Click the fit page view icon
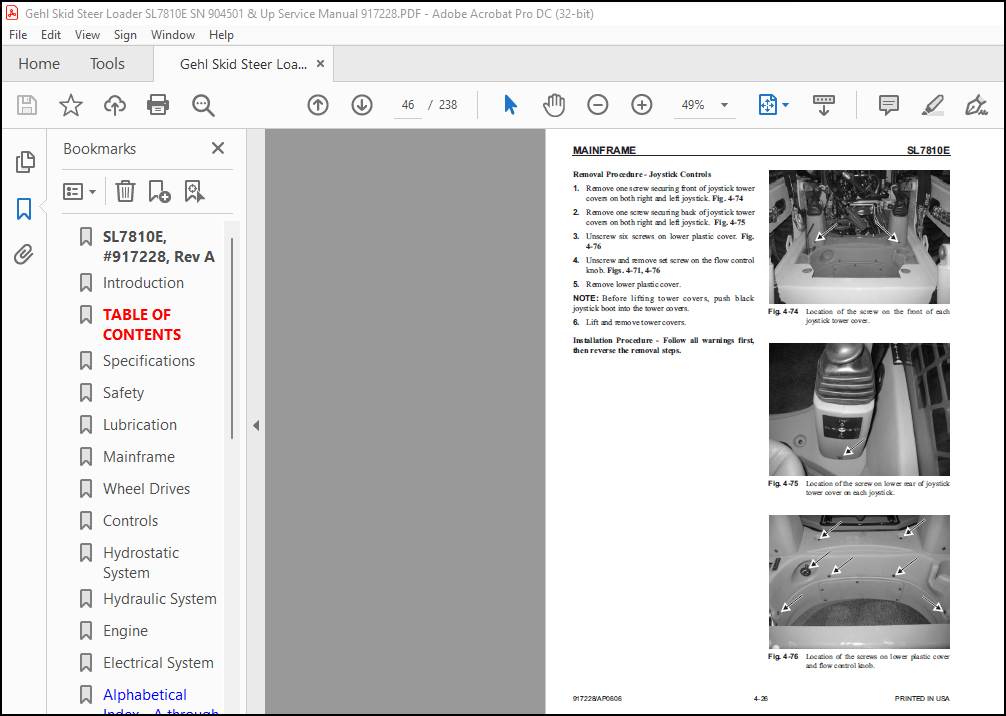The width and height of the screenshot is (1006, 716). (x=767, y=105)
